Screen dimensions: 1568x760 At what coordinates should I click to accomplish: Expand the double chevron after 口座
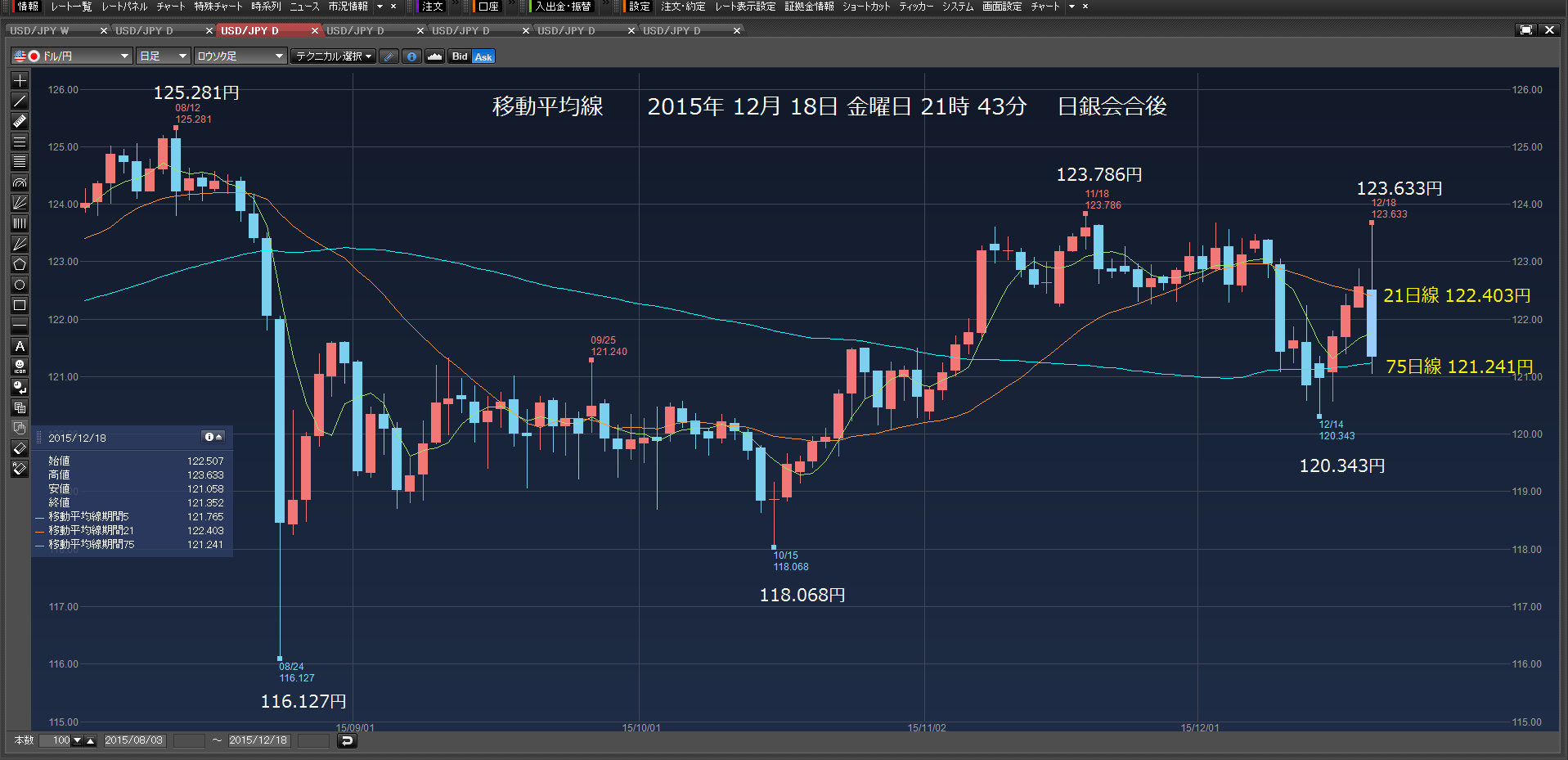511,4
